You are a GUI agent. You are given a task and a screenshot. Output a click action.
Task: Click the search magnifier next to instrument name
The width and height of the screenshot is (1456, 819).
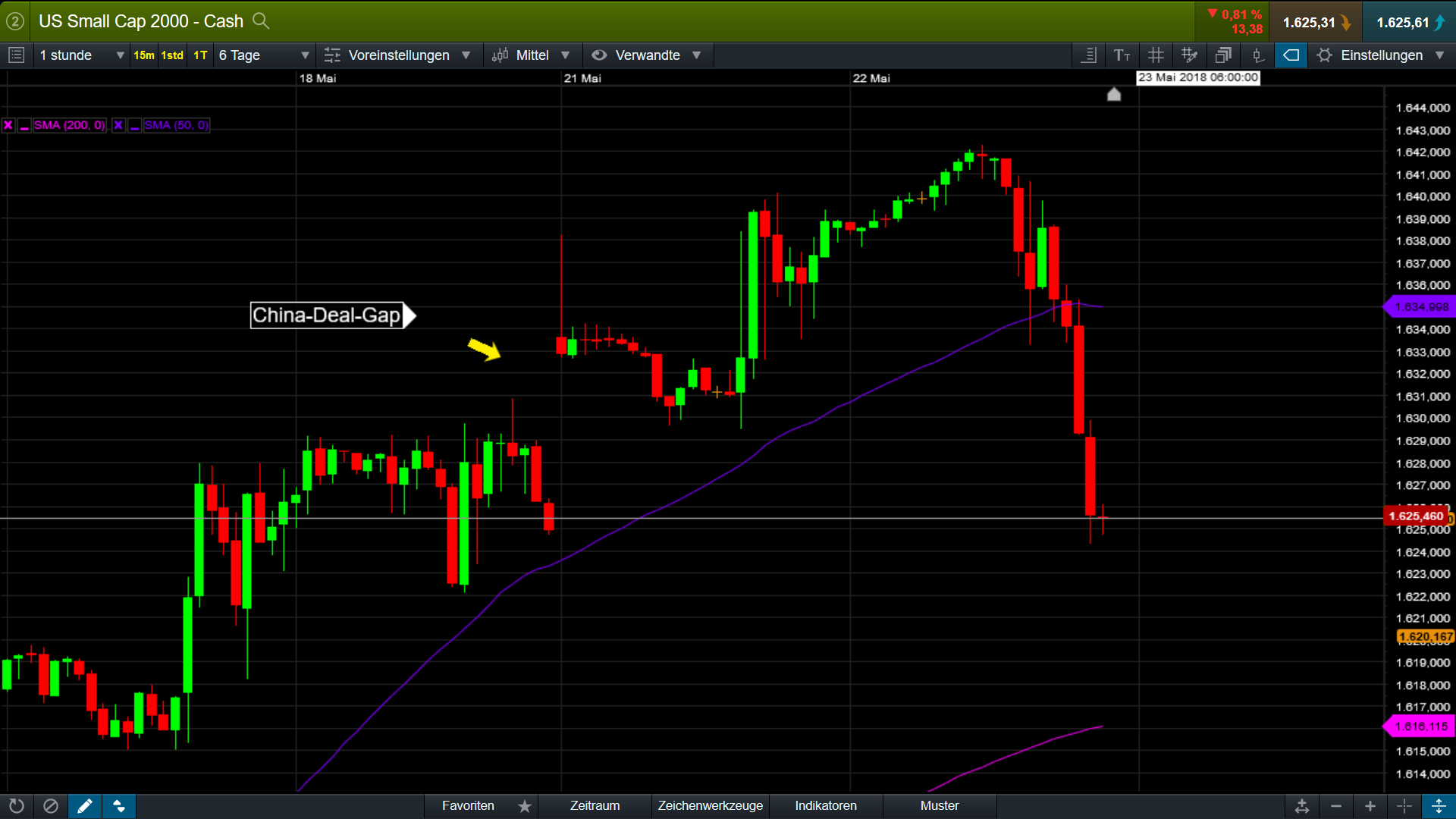tap(261, 21)
